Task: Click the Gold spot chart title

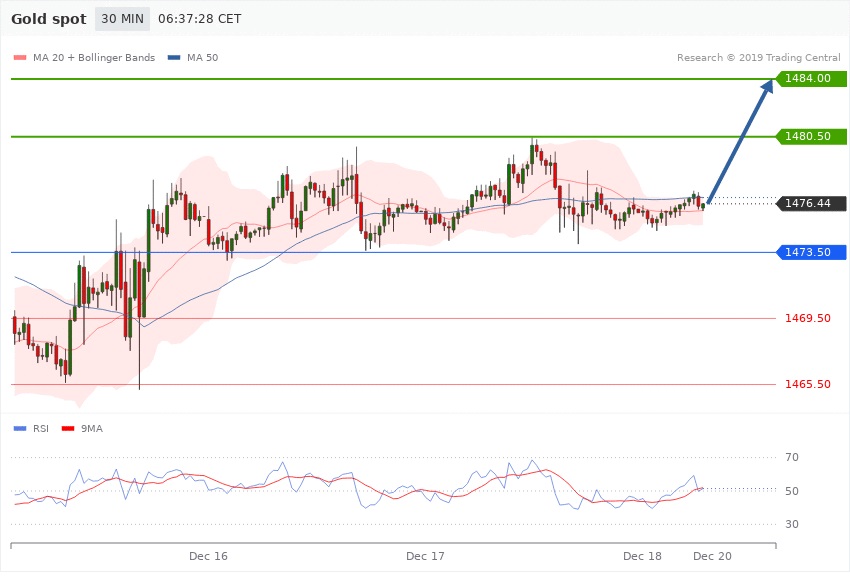Action: [48, 19]
